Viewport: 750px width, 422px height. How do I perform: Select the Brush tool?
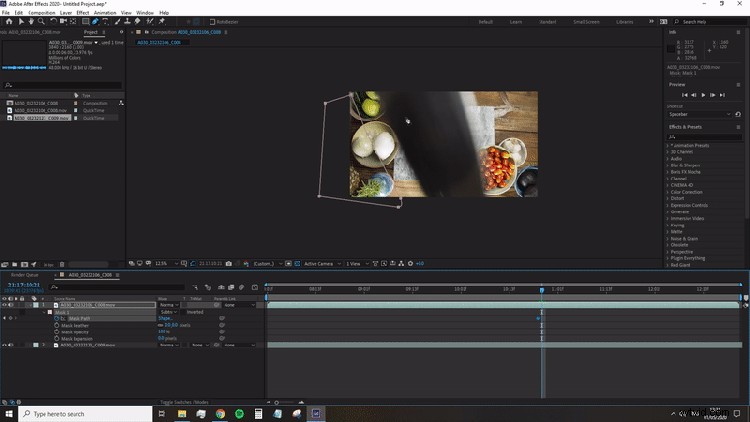coord(117,22)
